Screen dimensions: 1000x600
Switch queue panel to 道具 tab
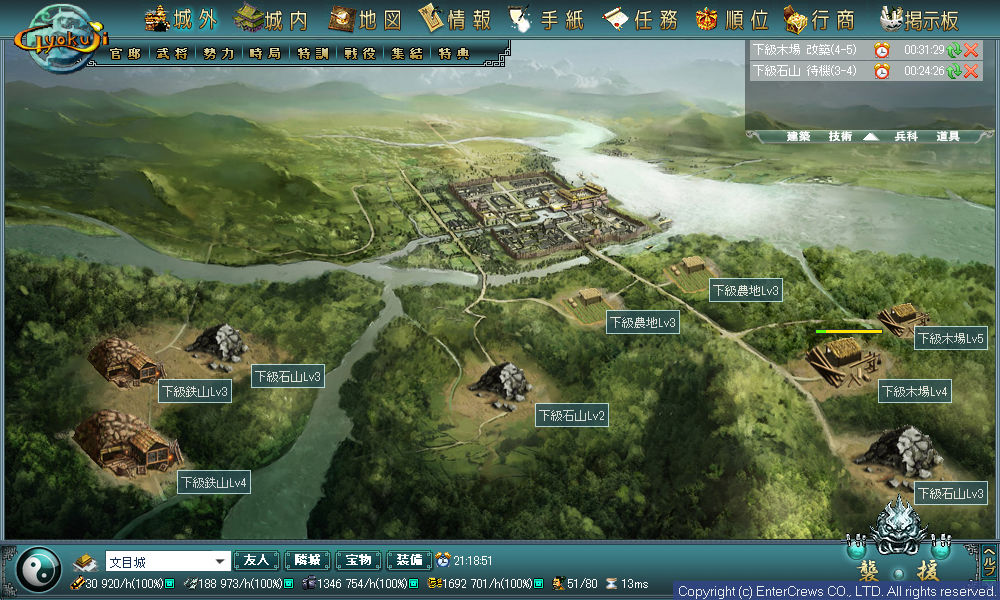tap(948, 136)
